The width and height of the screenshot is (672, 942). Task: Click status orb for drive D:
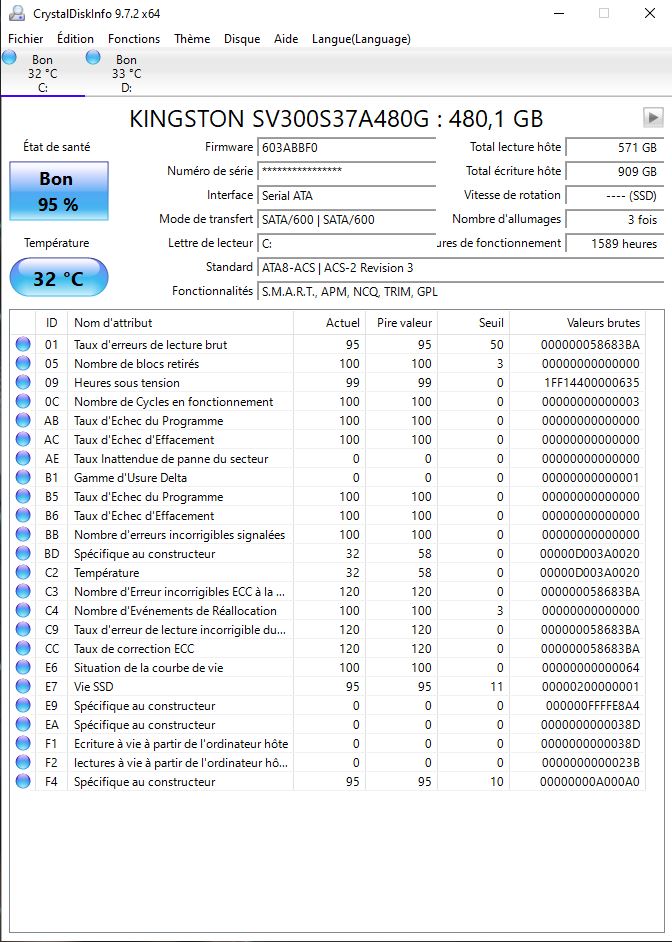coord(93,58)
